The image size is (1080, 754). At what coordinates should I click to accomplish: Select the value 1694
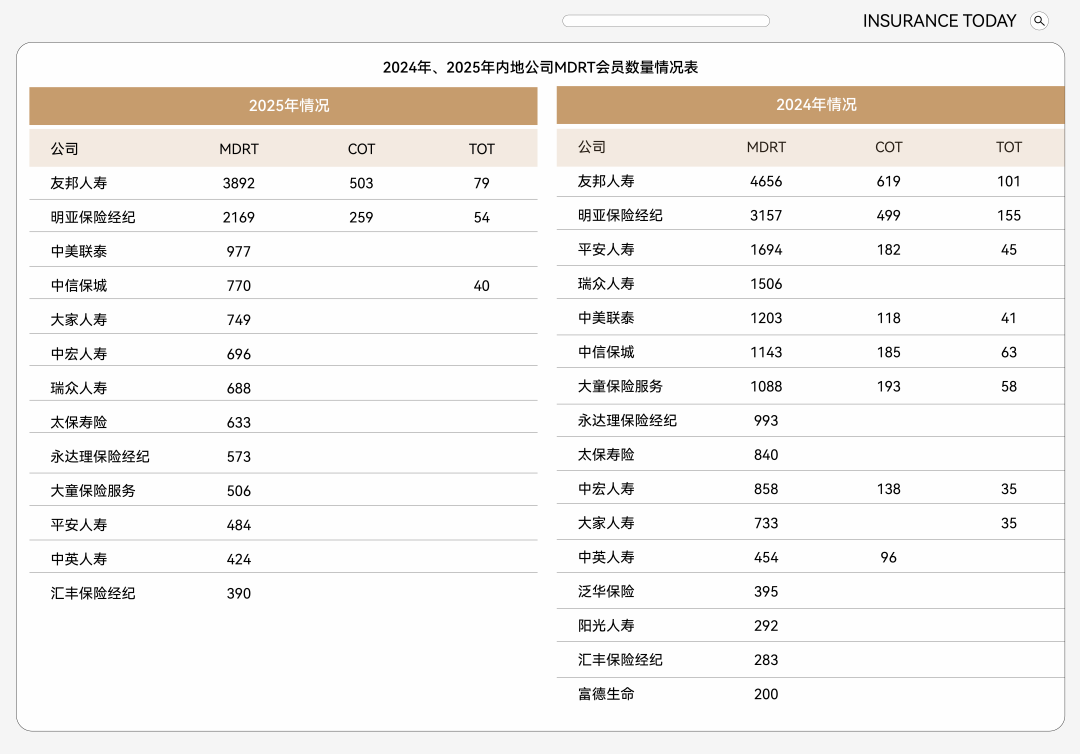(766, 249)
